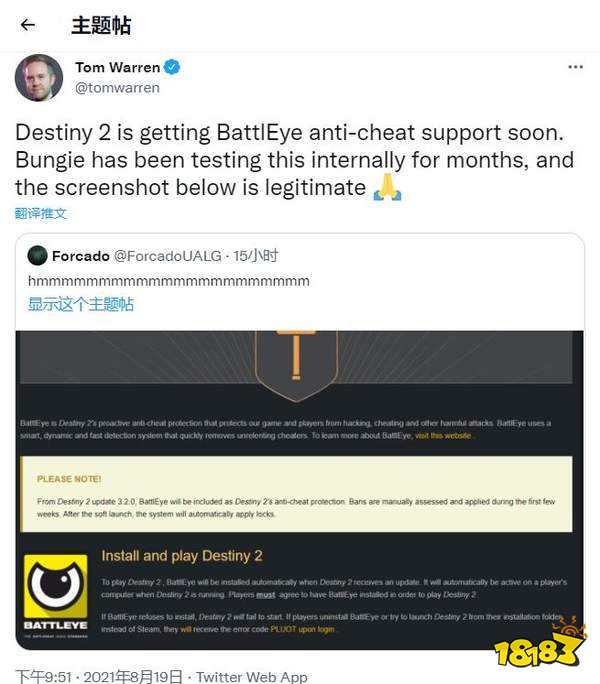Click Forcado's round avatar icon

point(38,256)
